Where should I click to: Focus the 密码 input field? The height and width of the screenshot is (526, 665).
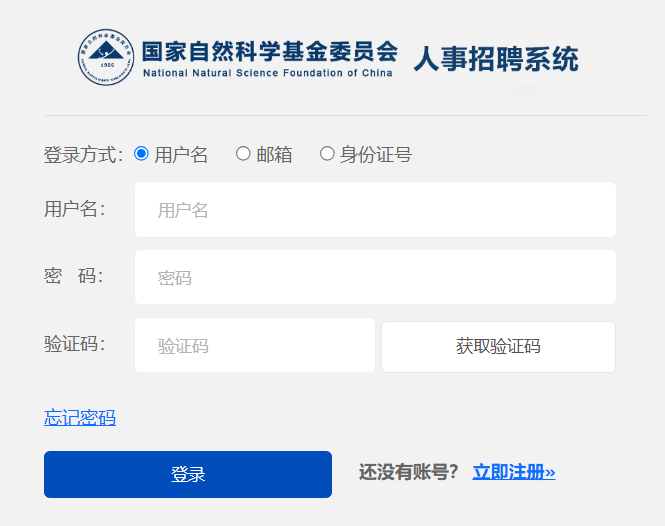[375, 277]
